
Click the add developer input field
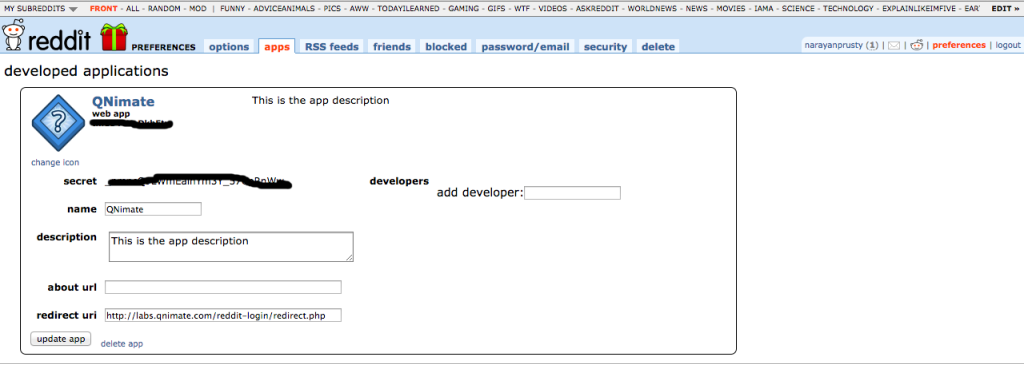[572, 193]
